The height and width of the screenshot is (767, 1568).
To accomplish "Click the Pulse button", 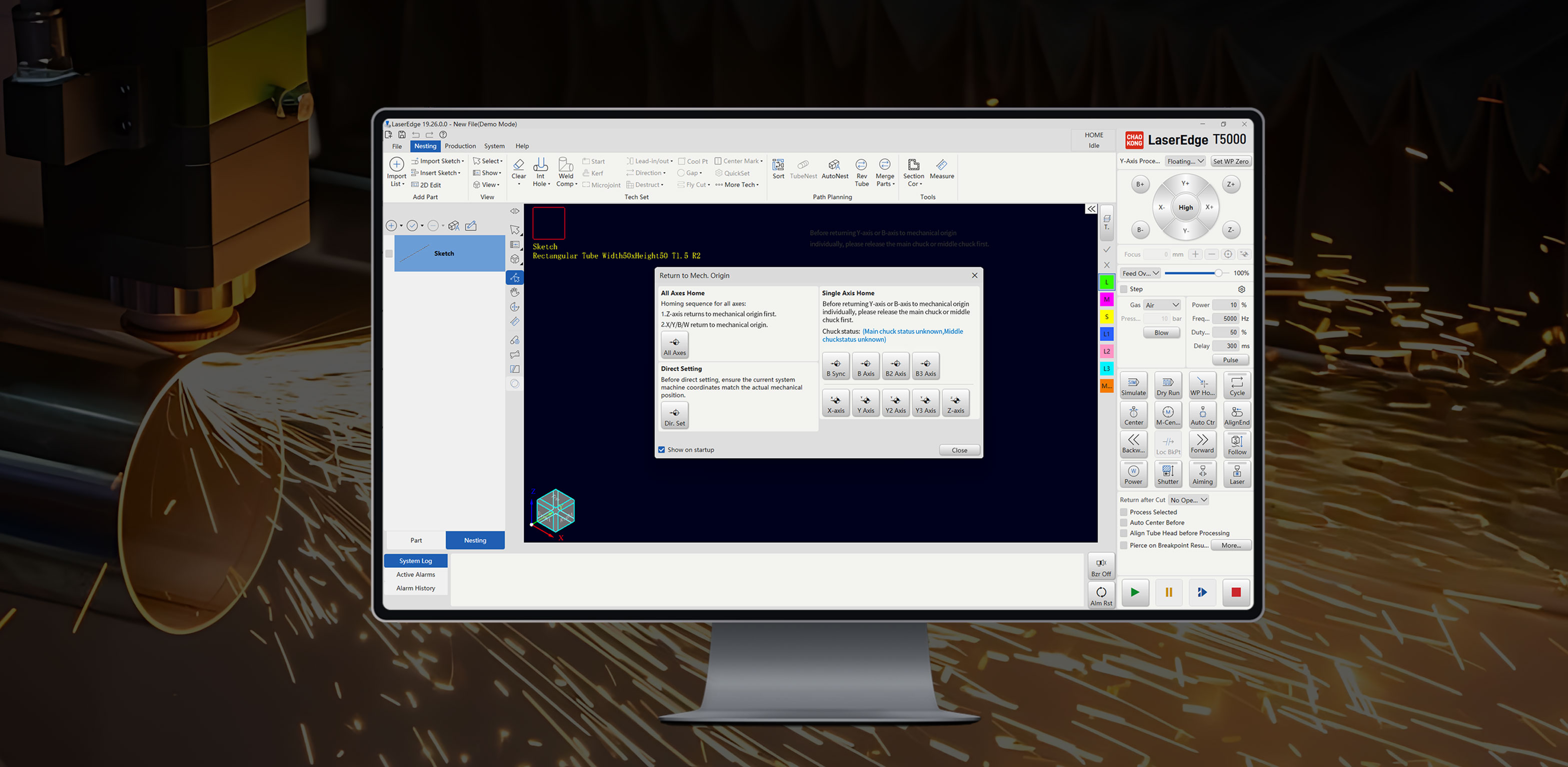I will 1230,360.
